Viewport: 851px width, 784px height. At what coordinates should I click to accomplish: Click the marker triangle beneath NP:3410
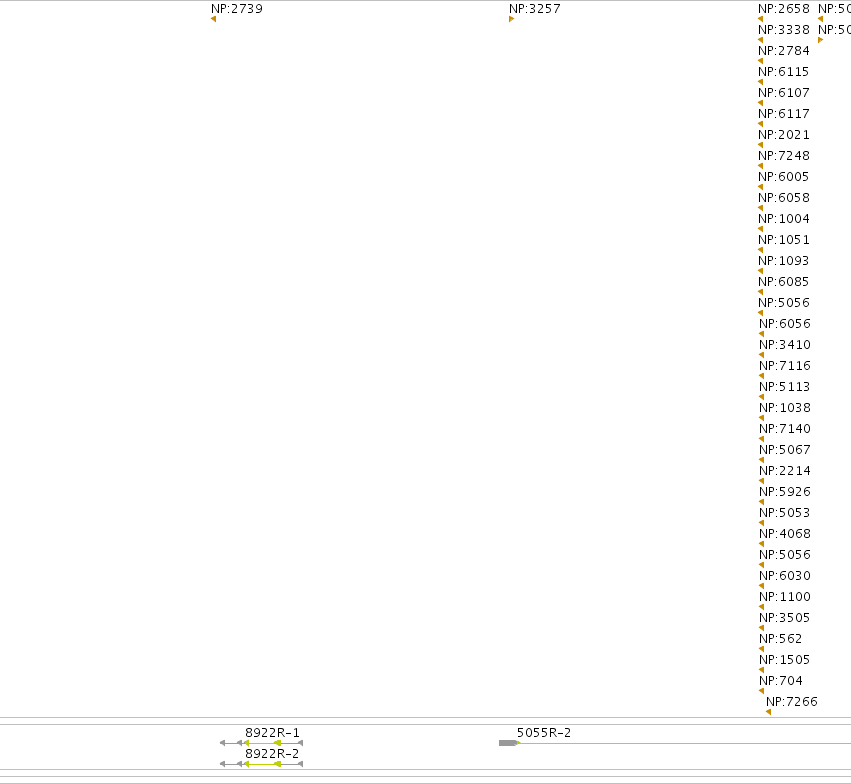761,355
